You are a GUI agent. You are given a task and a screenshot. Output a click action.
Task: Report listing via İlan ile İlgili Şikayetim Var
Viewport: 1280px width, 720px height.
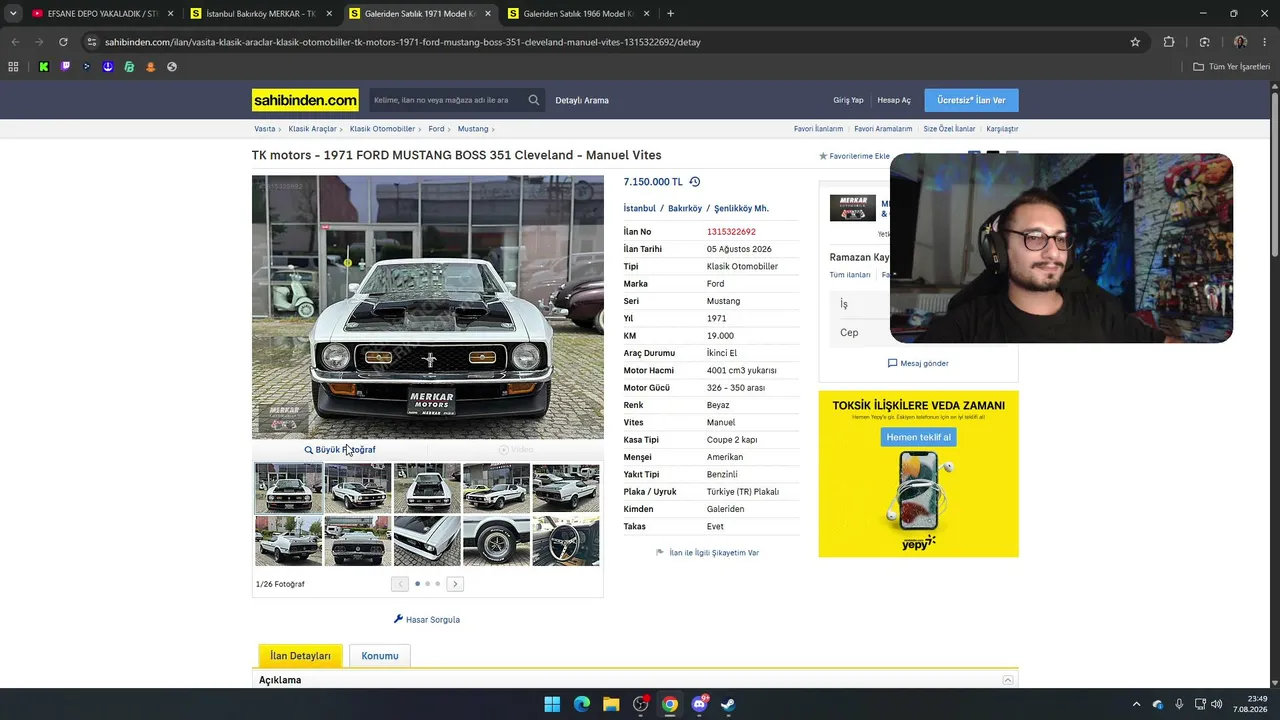pyautogui.click(x=707, y=553)
